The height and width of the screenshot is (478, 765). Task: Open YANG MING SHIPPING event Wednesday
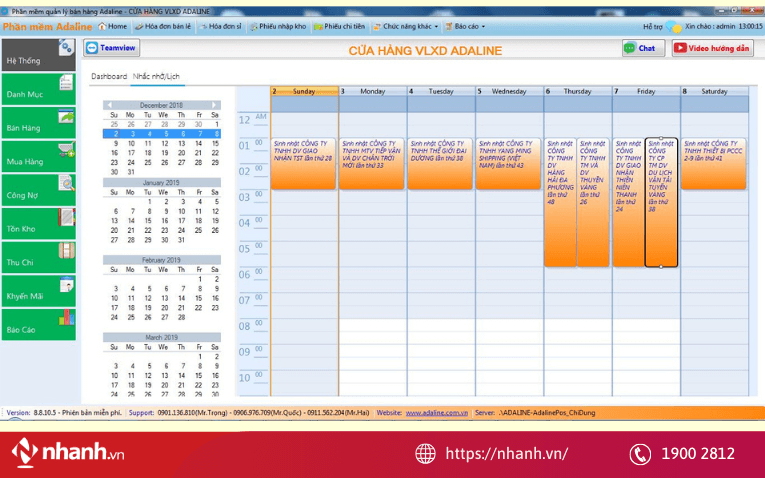pyautogui.click(x=508, y=164)
